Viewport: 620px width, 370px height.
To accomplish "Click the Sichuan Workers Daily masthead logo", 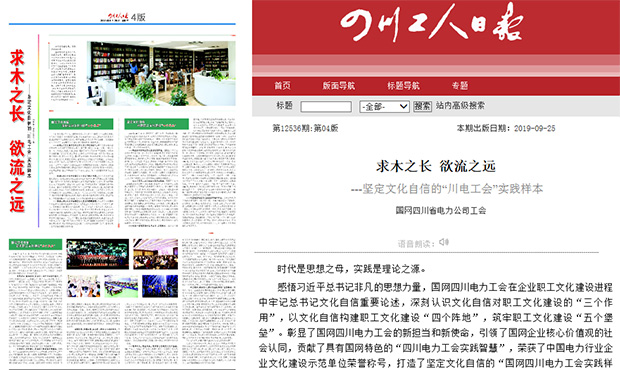I will click(x=432, y=22).
